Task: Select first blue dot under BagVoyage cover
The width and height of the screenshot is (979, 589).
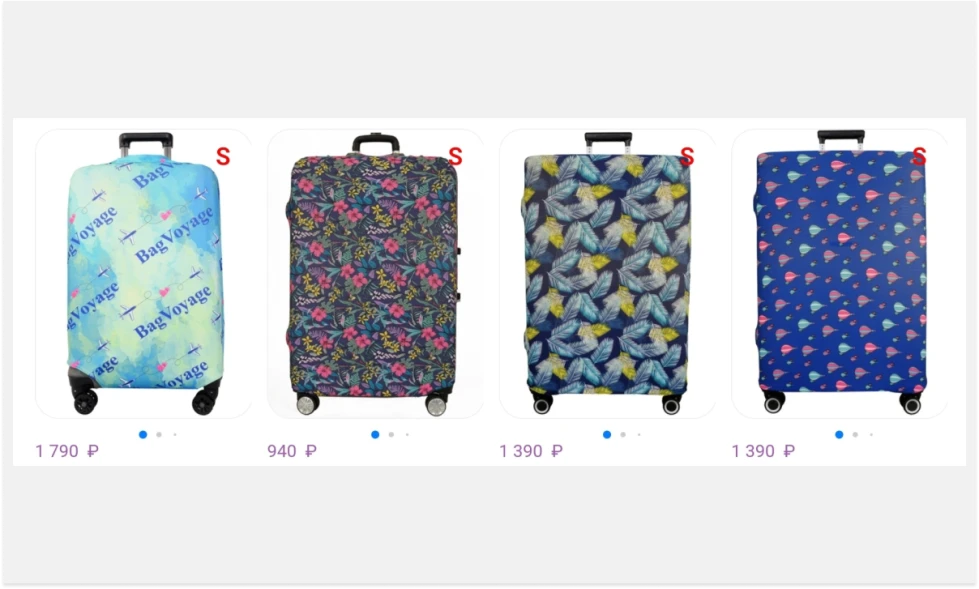Action: (x=143, y=435)
